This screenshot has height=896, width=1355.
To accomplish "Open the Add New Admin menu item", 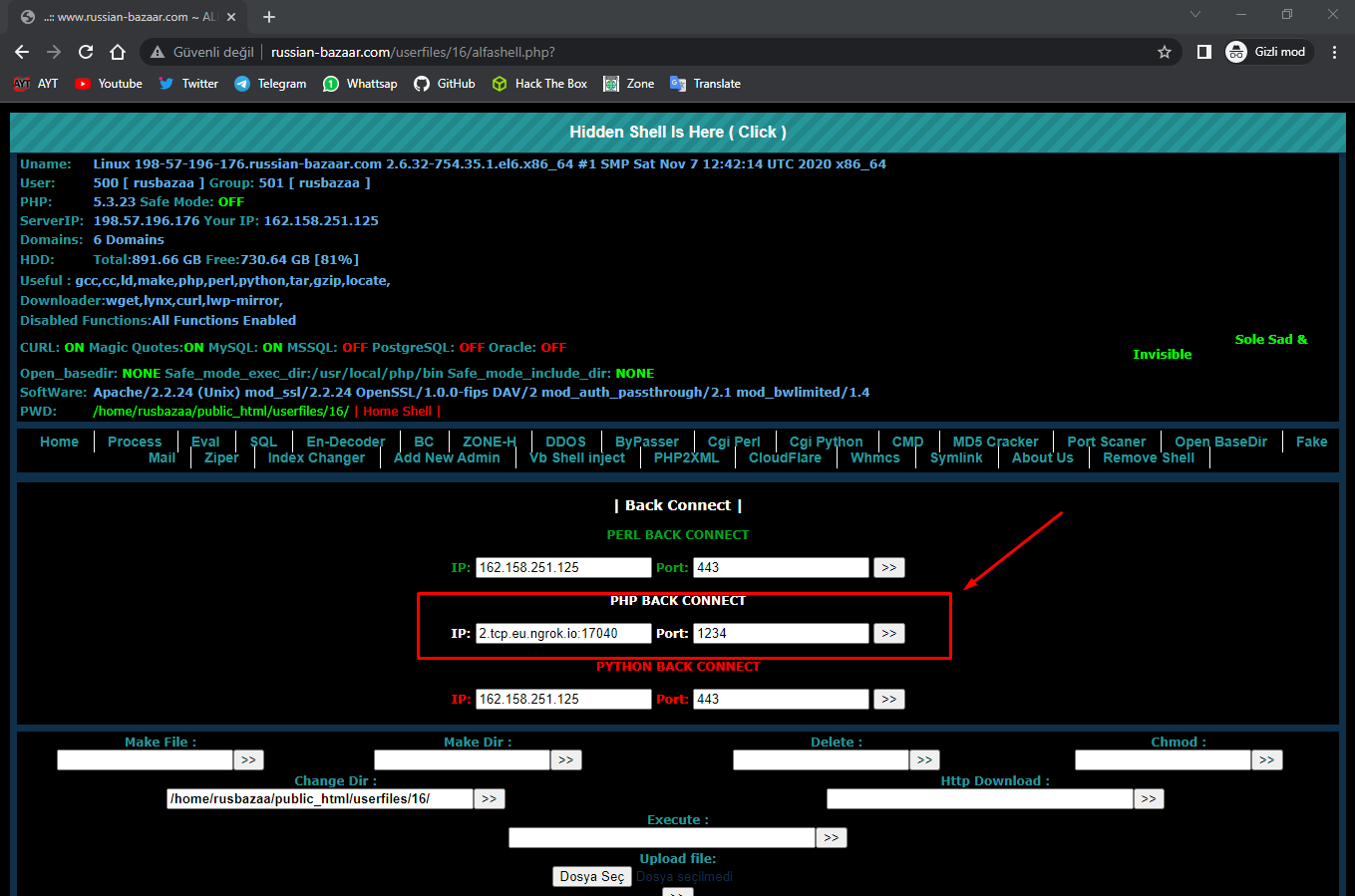I will pos(447,457).
